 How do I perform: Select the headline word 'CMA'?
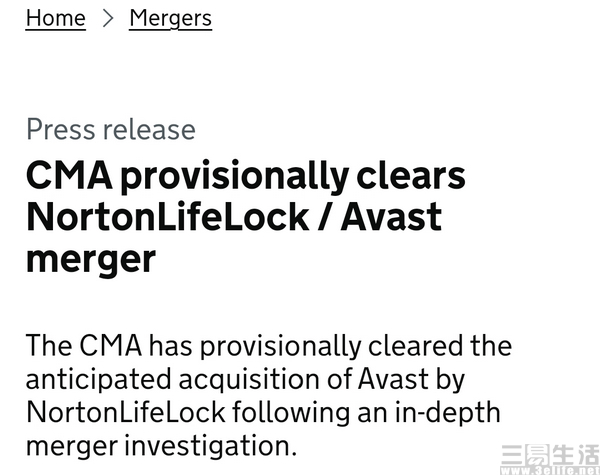[69, 176]
